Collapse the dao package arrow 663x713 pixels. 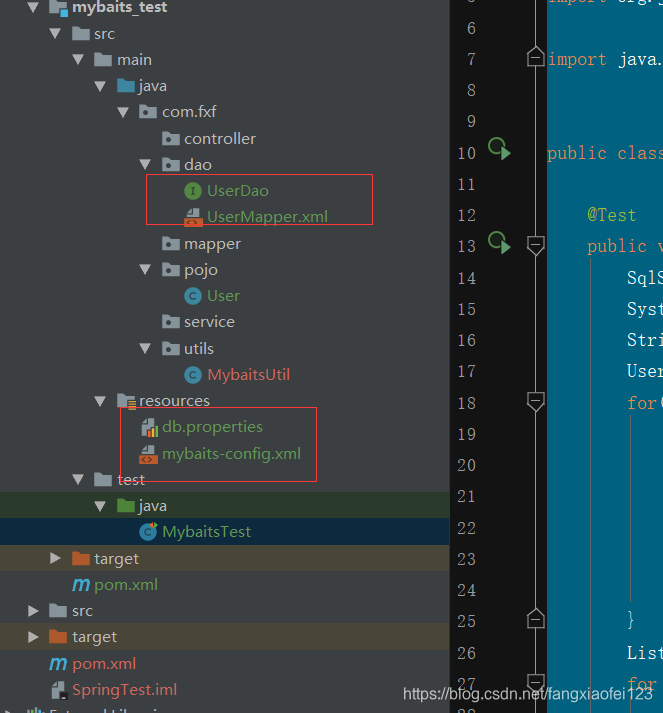[146, 164]
